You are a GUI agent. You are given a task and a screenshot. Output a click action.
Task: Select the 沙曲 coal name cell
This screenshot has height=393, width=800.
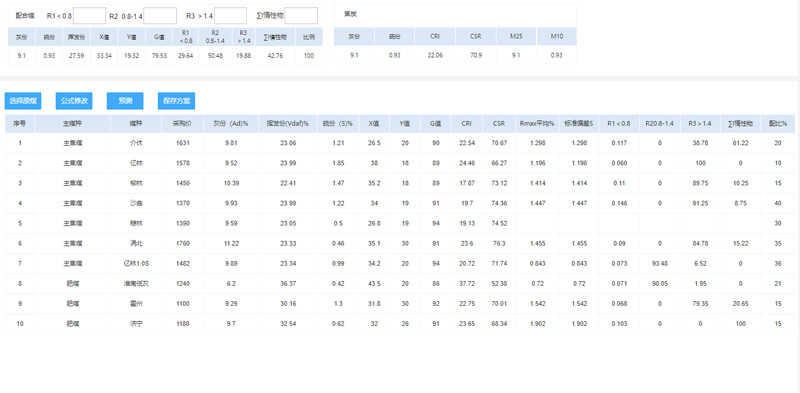[136, 203]
